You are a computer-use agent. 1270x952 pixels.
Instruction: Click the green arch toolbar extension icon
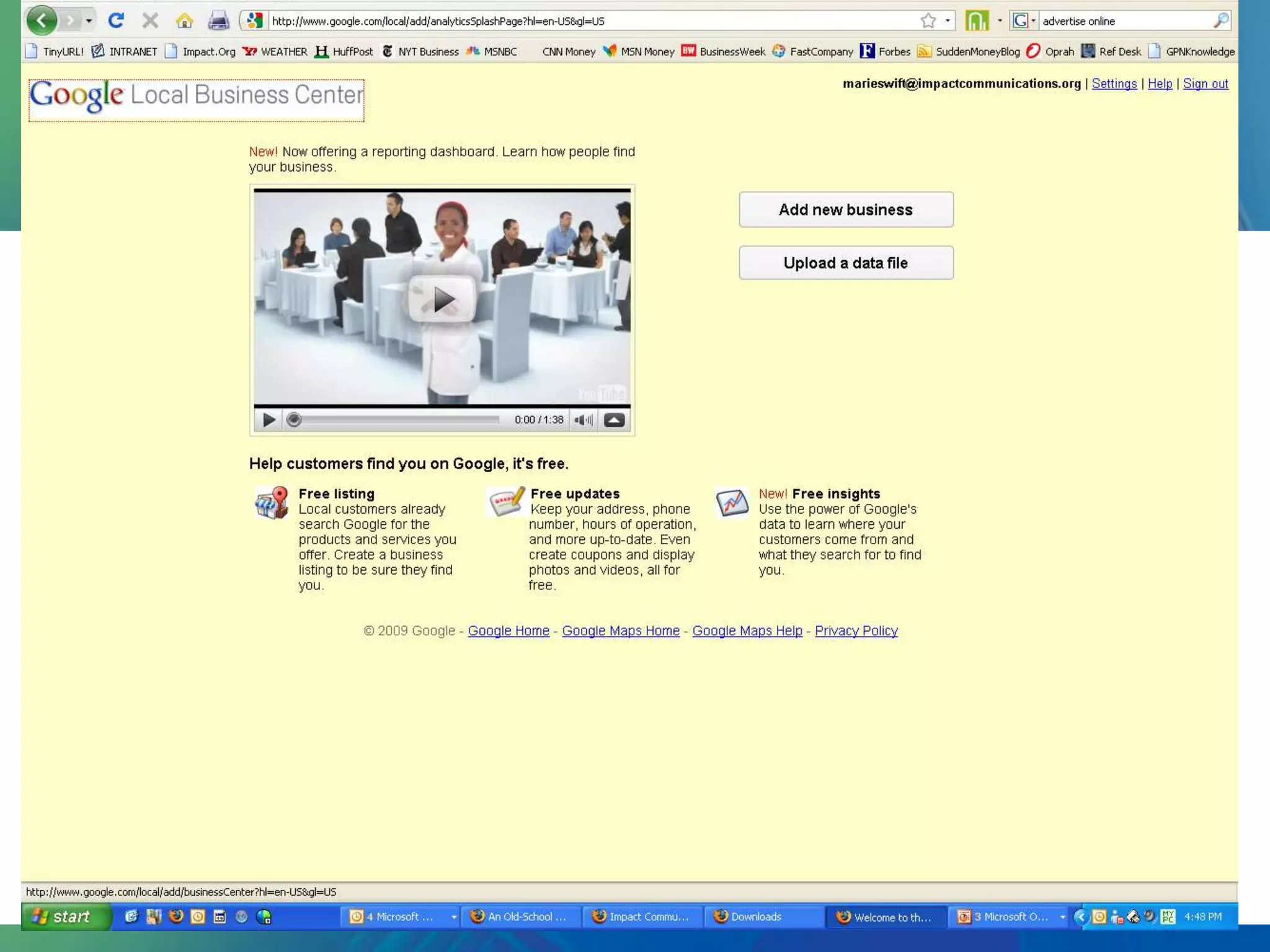(977, 21)
